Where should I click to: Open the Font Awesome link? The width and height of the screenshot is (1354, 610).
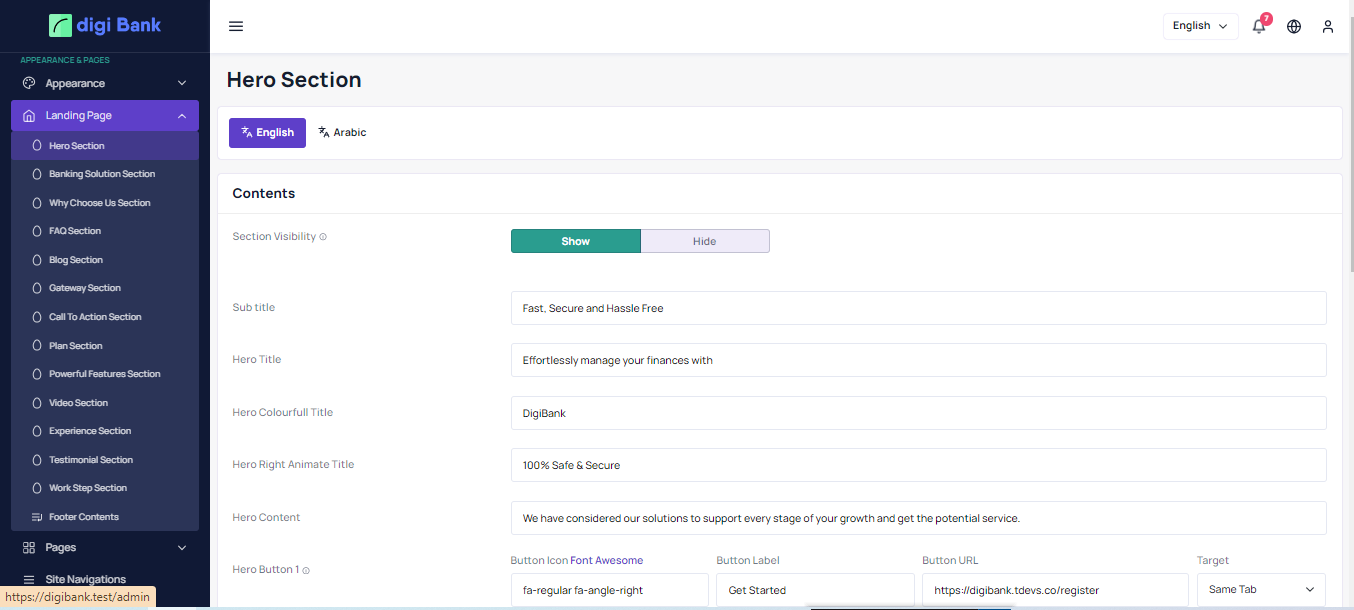[x=606, y=561]
